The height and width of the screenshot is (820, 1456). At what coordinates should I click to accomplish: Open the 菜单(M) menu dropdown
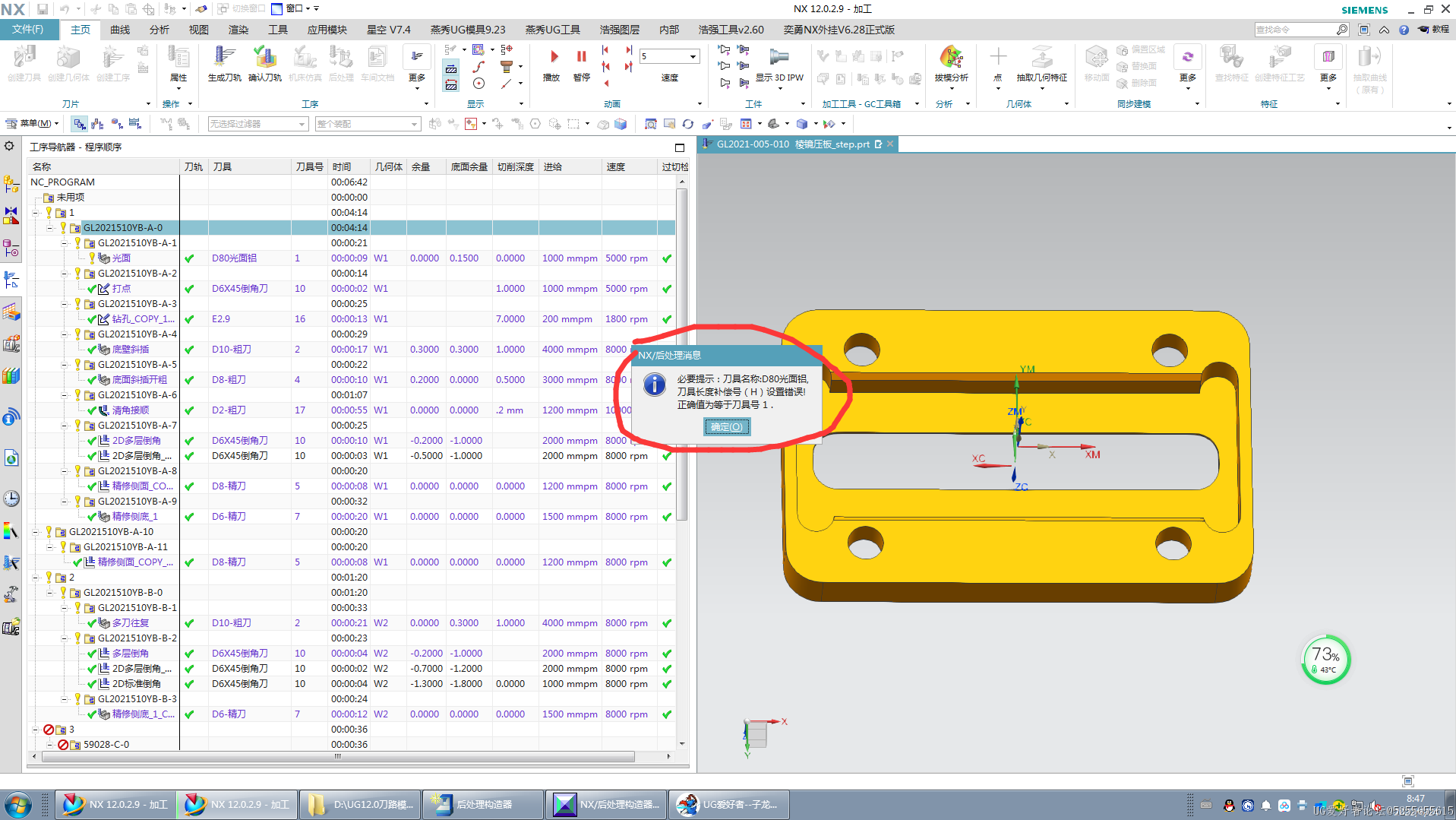click(31, 124)
